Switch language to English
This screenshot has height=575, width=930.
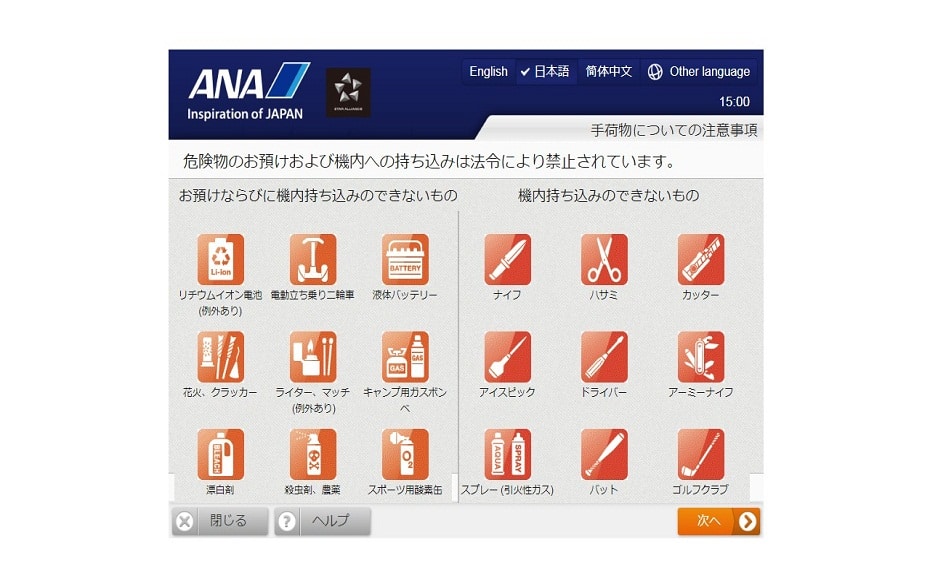coord(488,72)
